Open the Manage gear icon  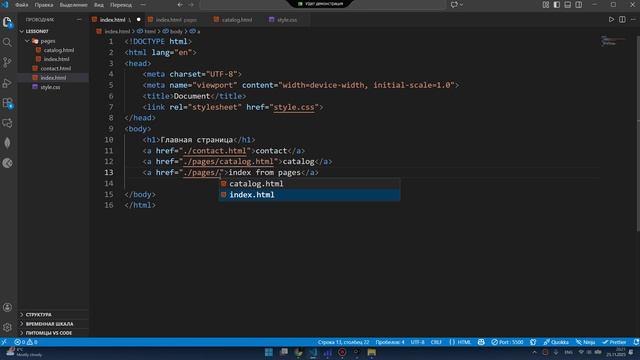point(7,327)
